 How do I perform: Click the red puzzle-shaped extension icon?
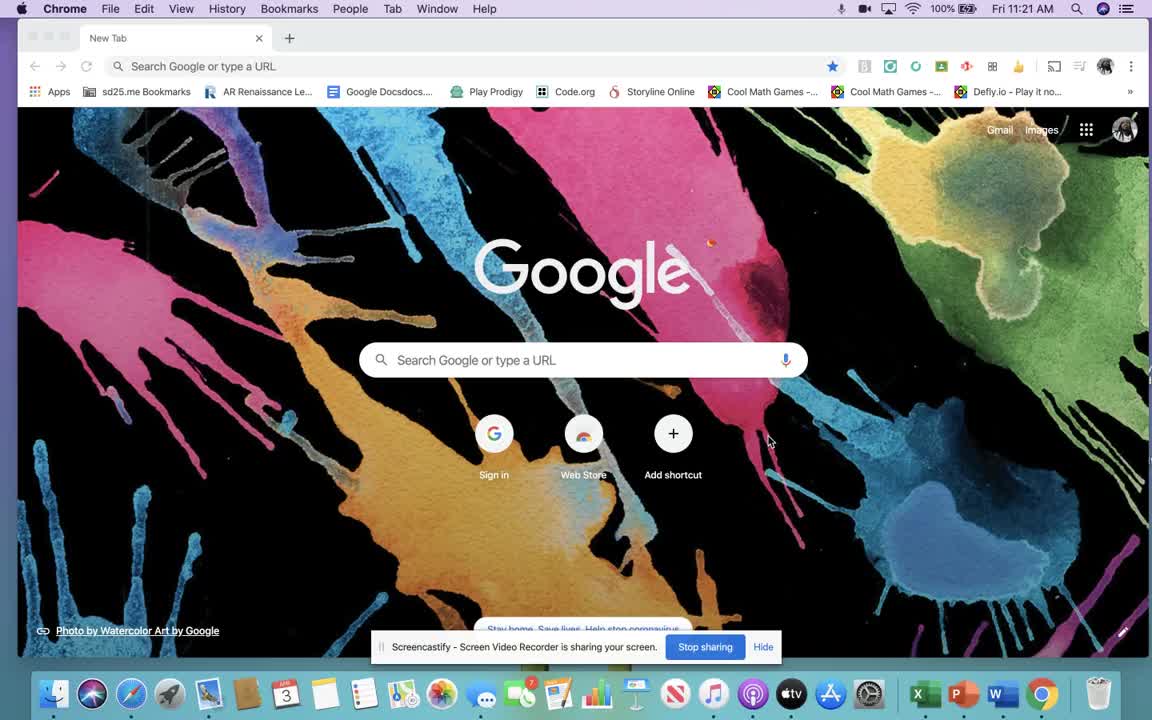[x=967, y=66]
